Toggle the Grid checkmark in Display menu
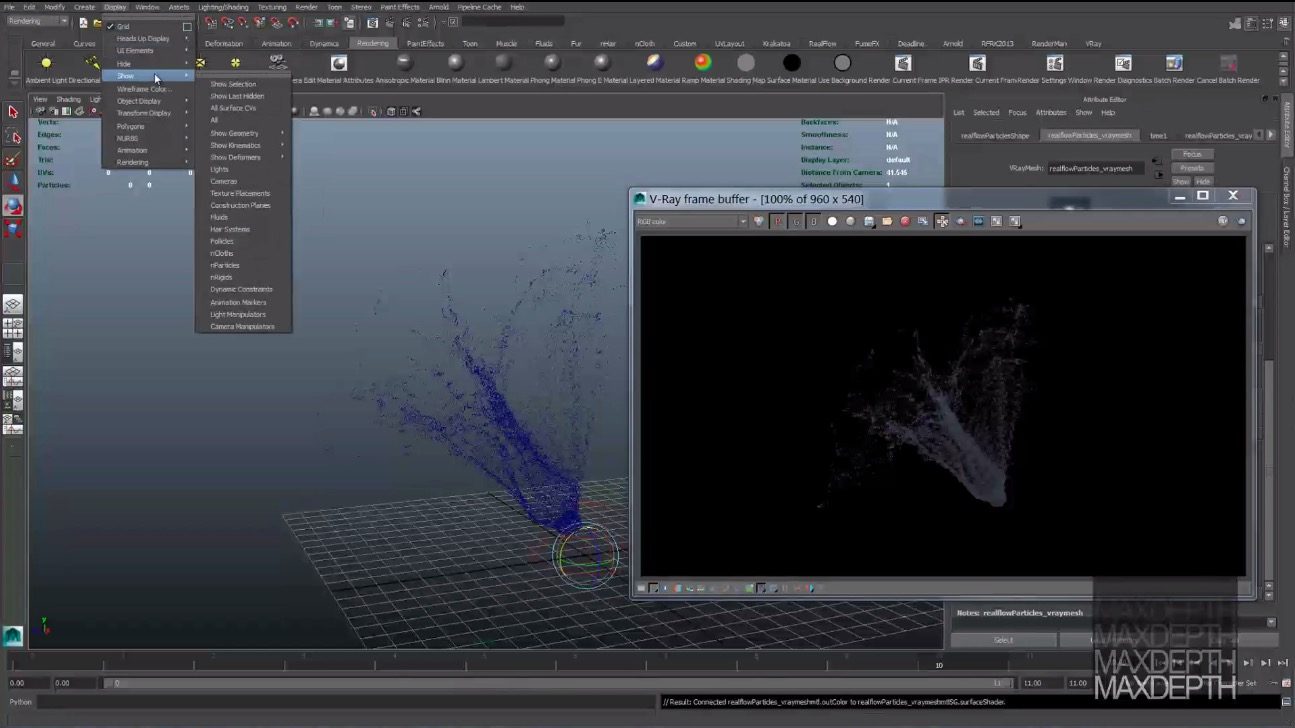 click(x=110, y=26)
